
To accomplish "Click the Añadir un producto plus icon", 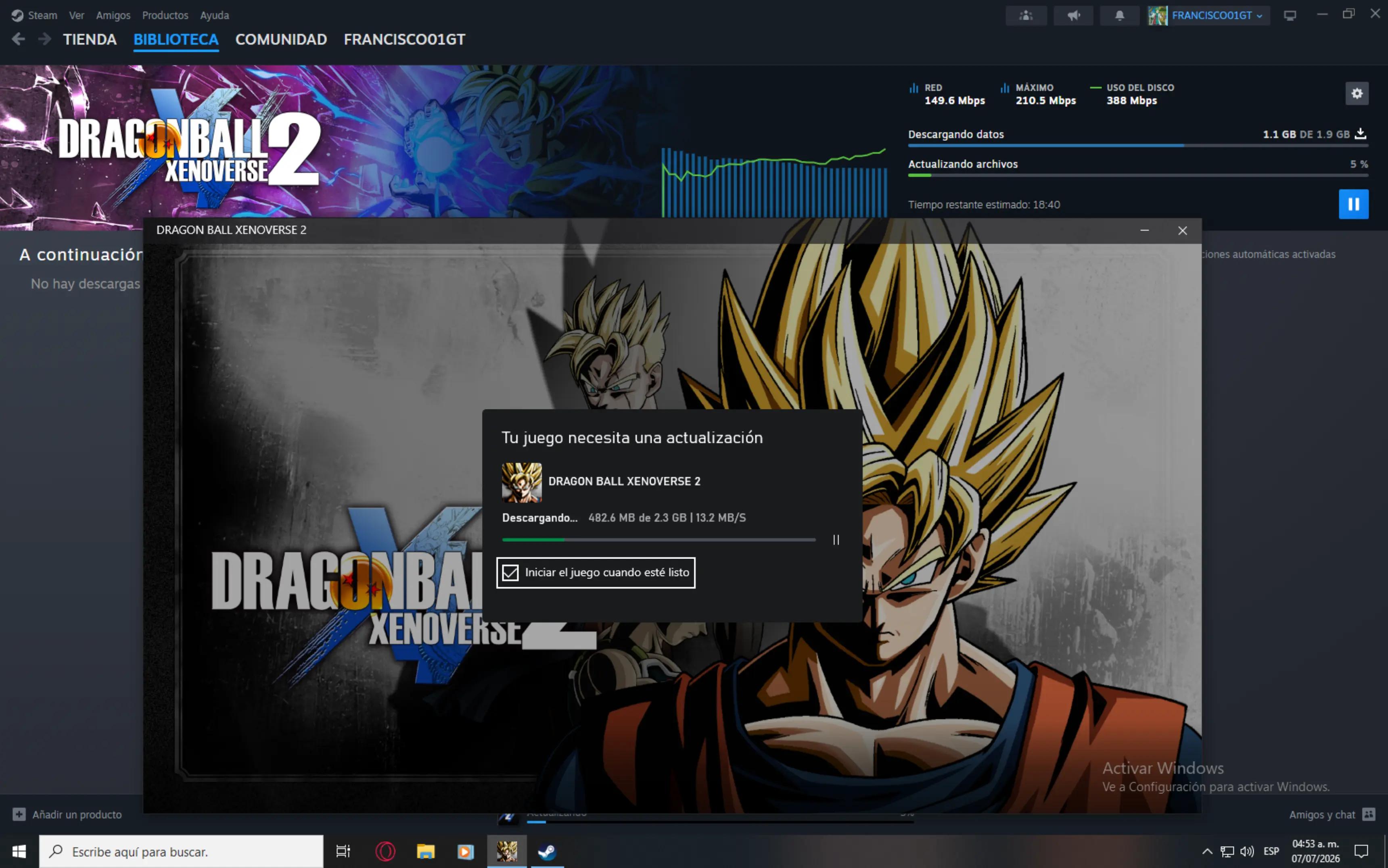I will click(x=19, y=814).
